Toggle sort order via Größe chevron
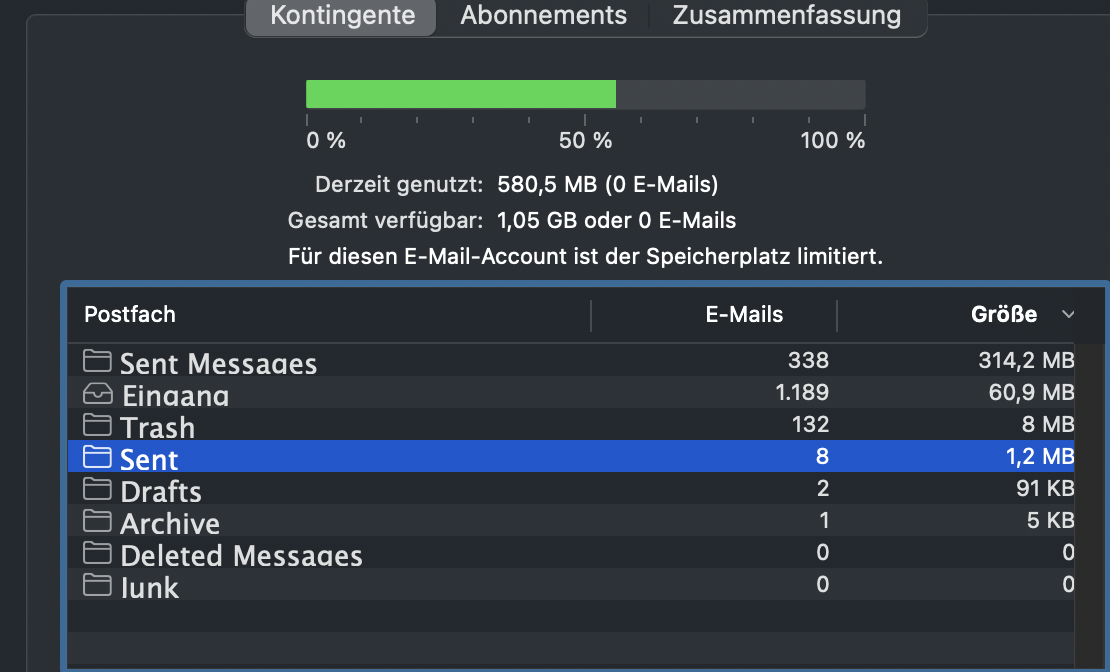This screenshot has width=1110, height=672. pos(1068,315)
